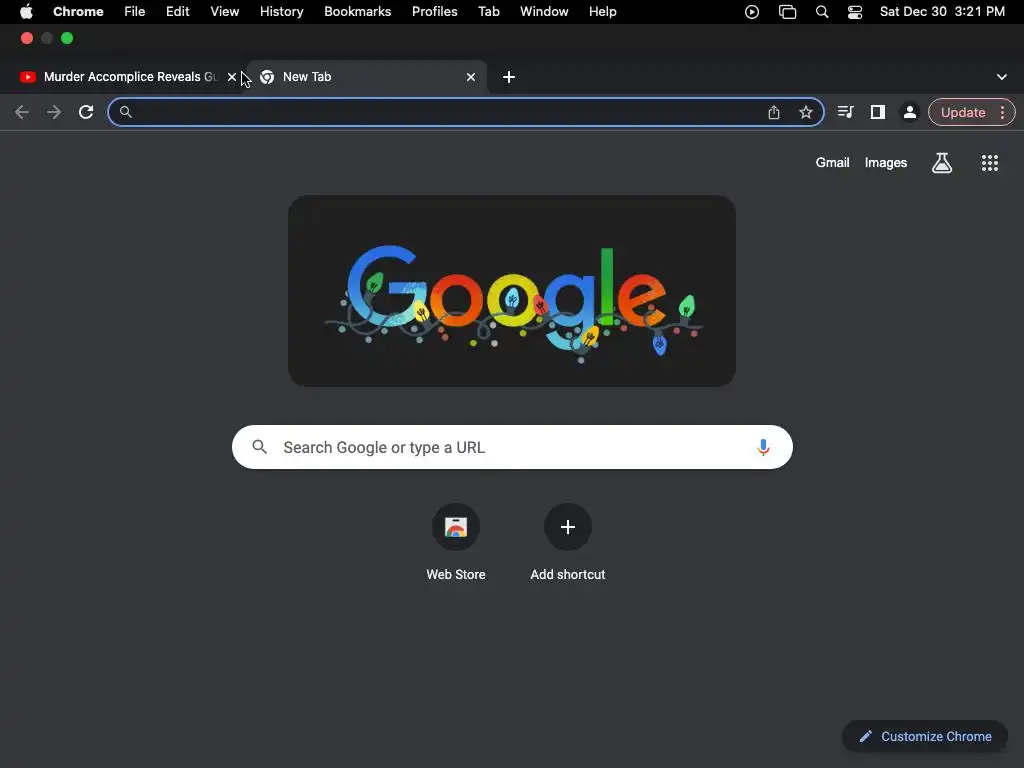Open the media controls icon in toolbar
Viewport: 1024px width, 768px height.
[x=846, y=112]
